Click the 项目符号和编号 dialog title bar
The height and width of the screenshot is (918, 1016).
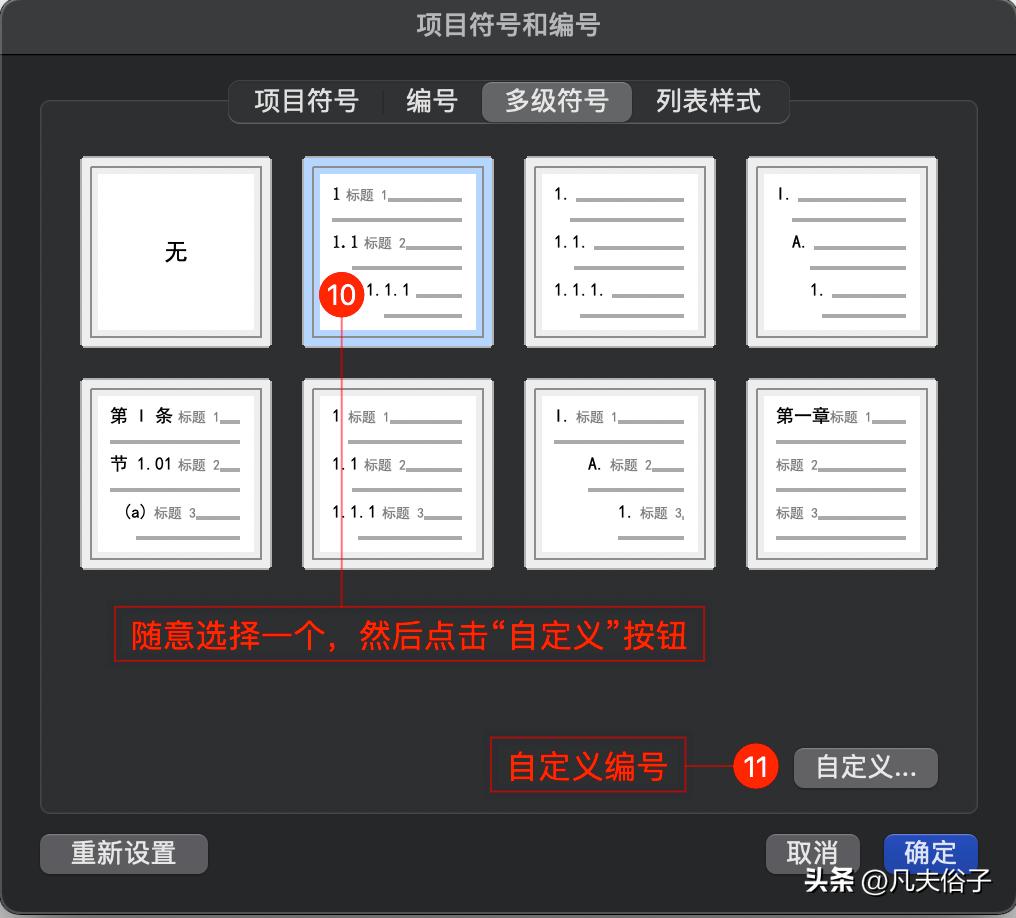(508, 26)
